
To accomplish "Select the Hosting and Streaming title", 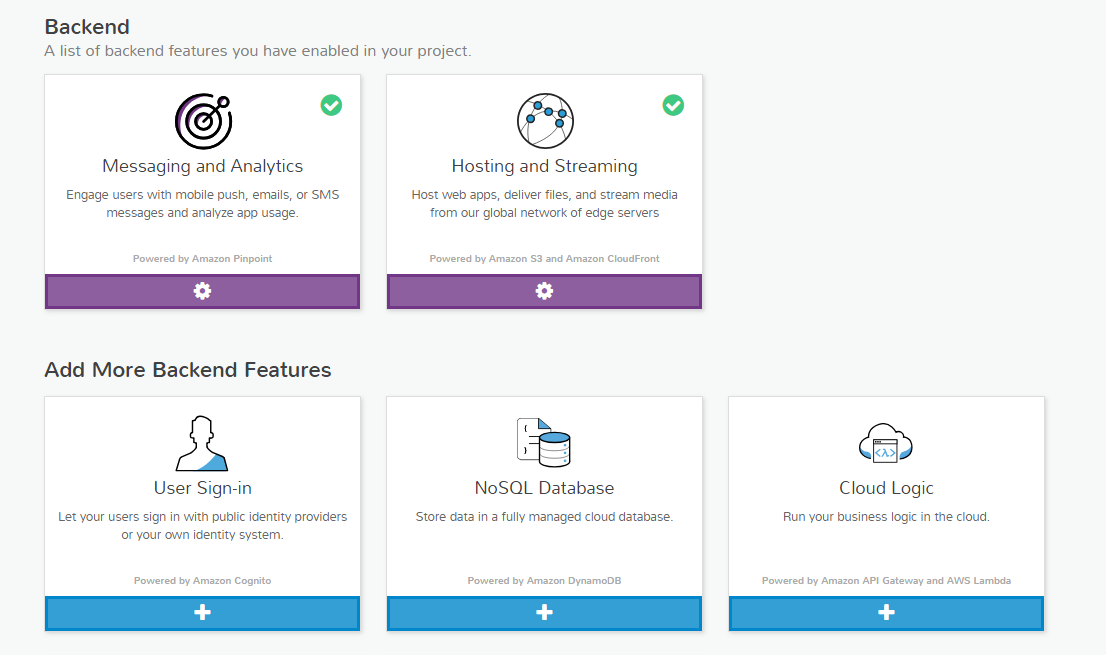I will tap(544, 166).
